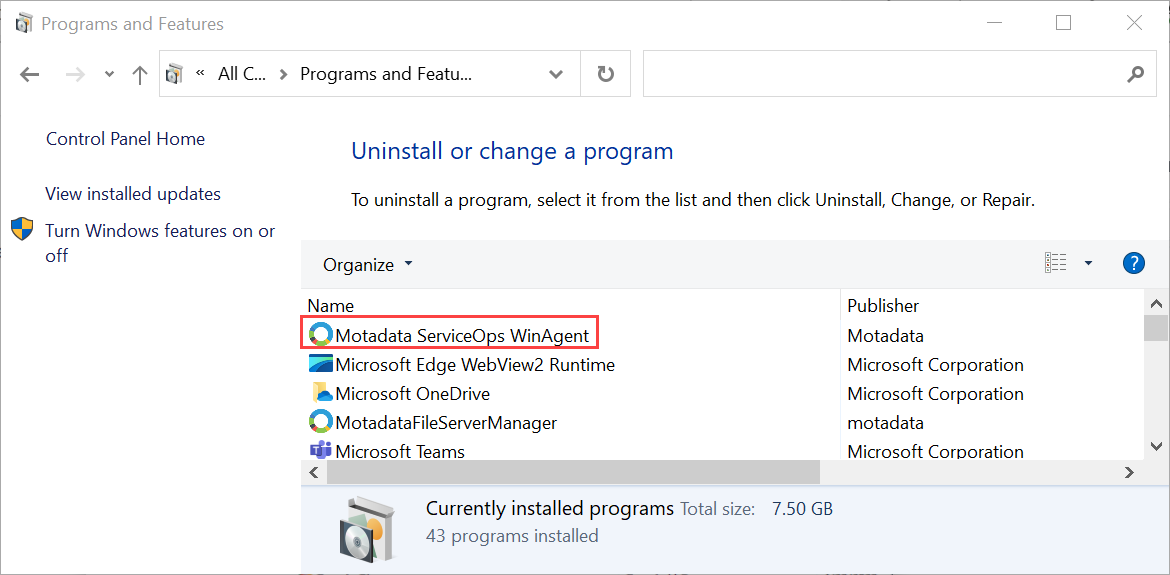Open the Organize menu
The image size is (1170, 575).
point(367,265)
